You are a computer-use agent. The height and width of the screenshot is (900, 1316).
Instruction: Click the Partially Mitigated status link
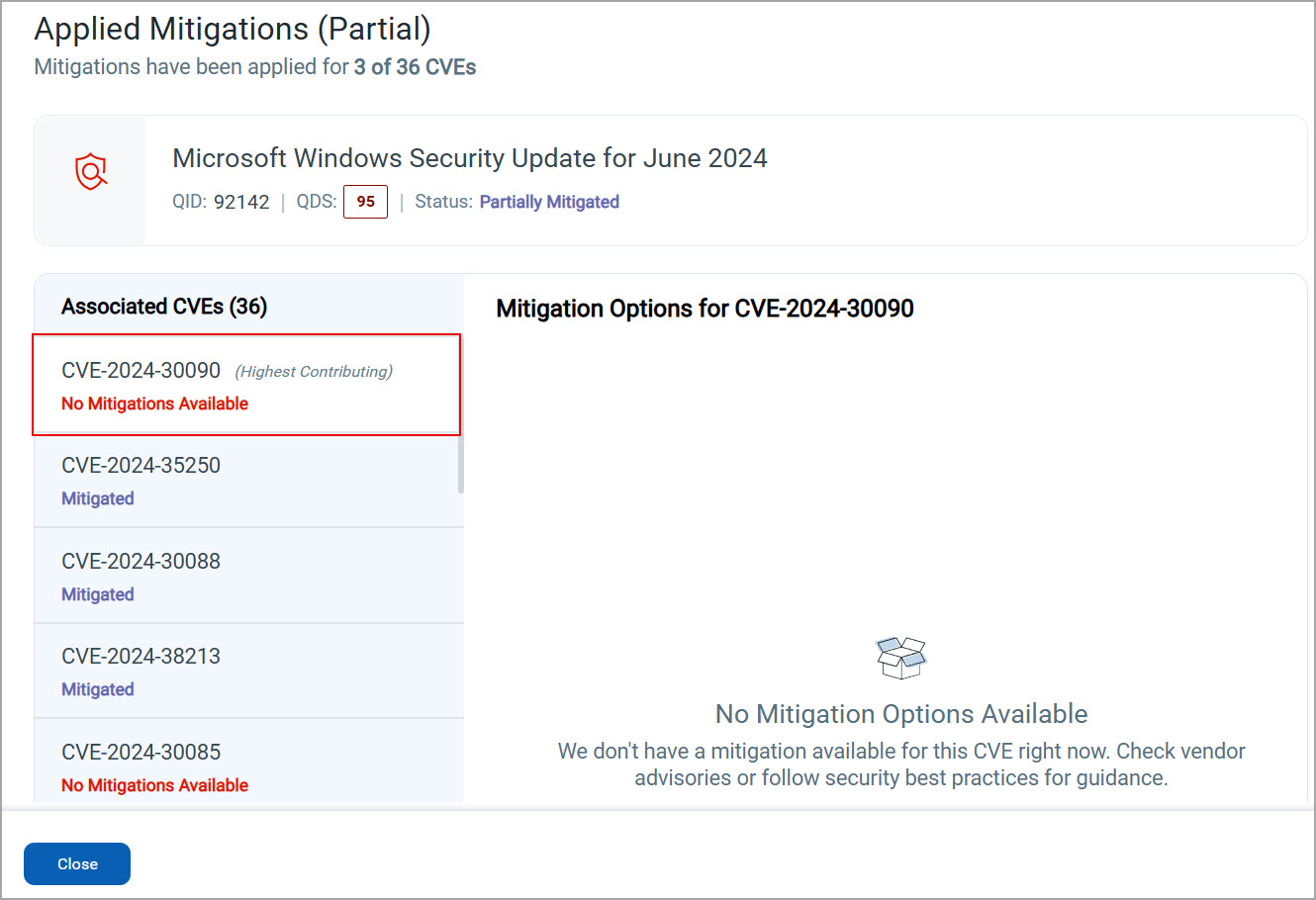tap(549, 202)
